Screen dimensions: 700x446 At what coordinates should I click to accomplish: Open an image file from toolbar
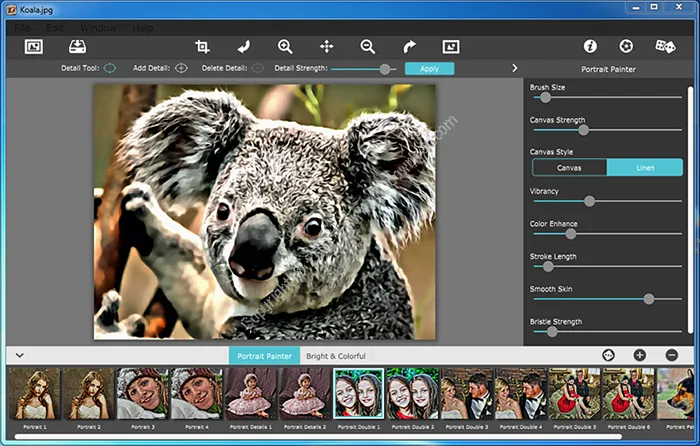pyautogui.click(x=34, y=46)
